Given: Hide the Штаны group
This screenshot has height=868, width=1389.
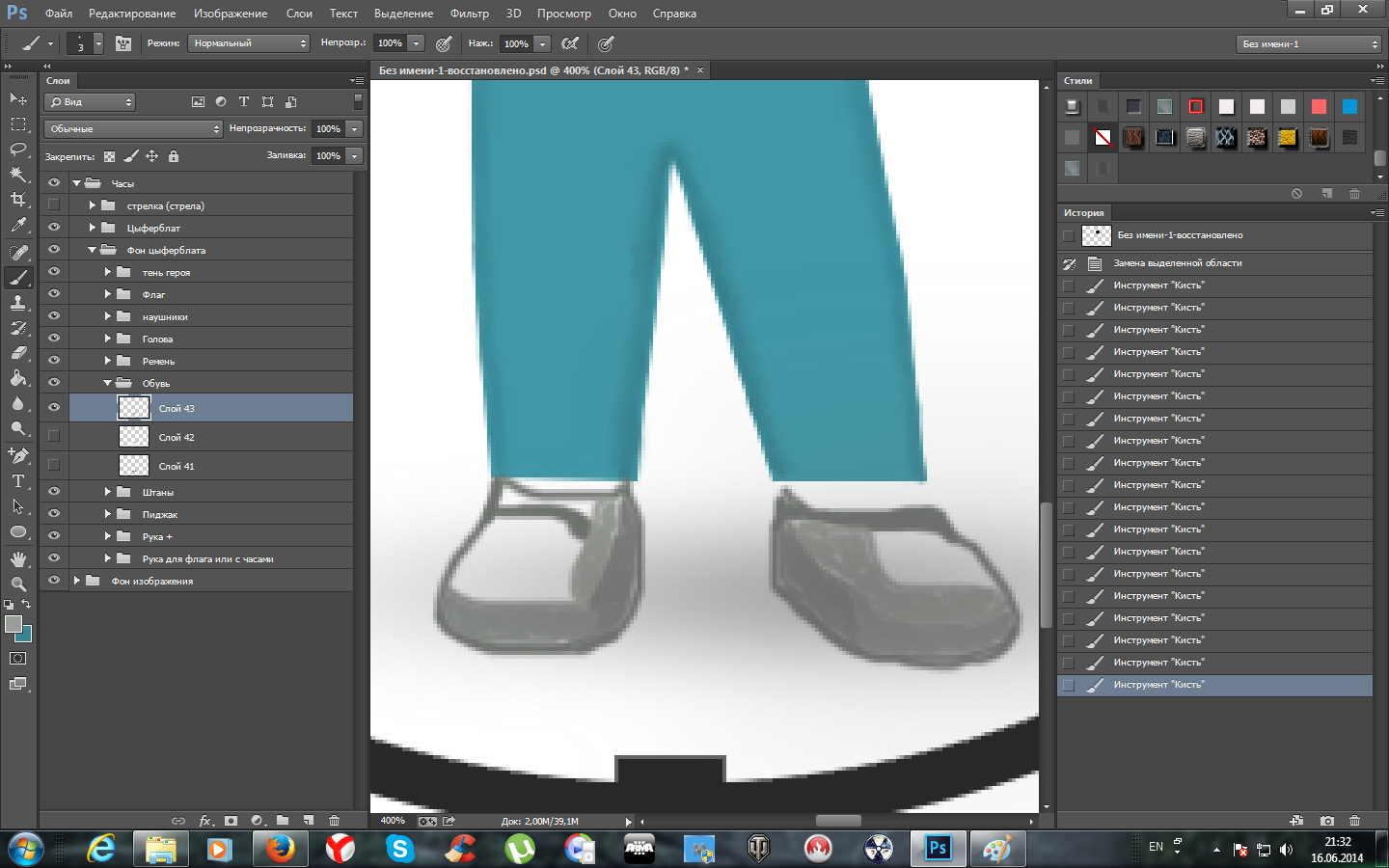Looking at the screenshot, I should click(54, 492).
